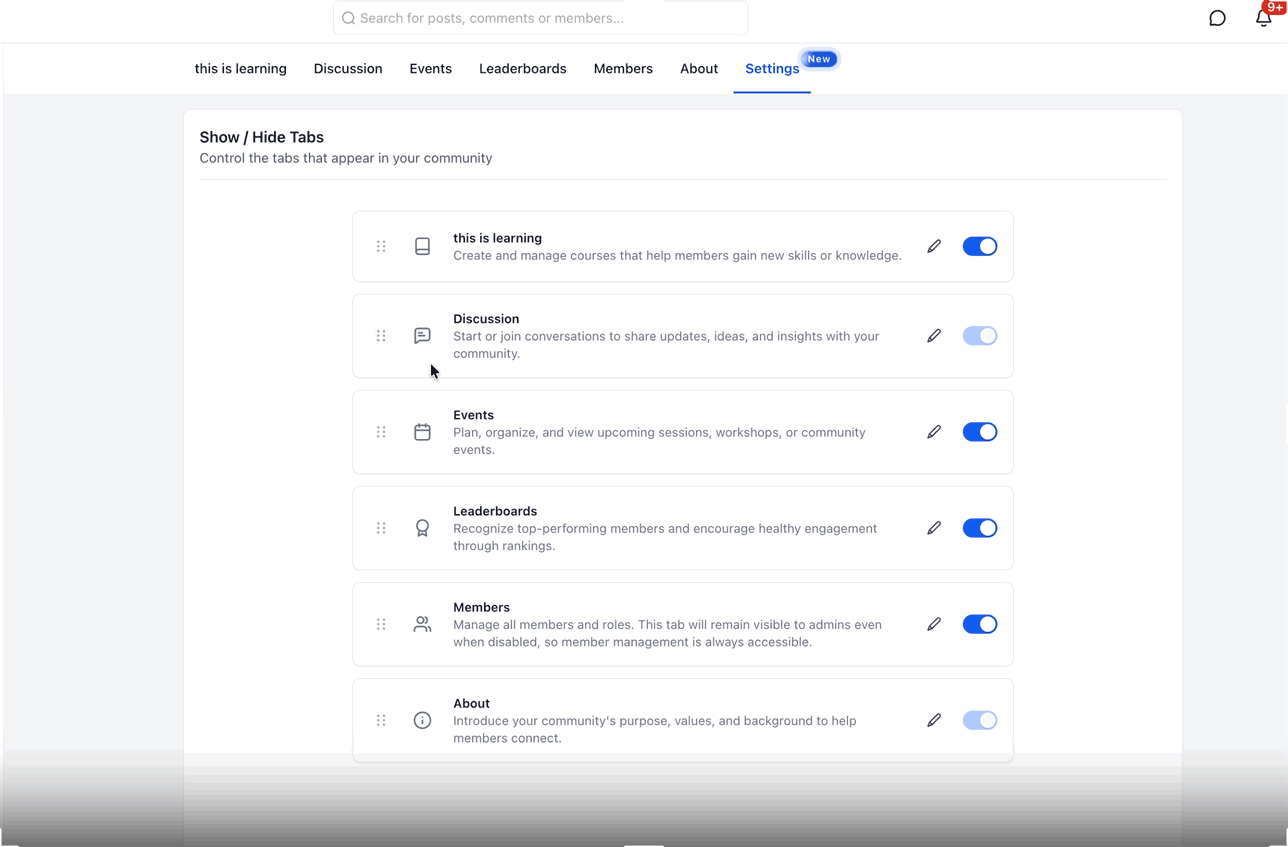Click the drag handle for Leaderboards row

point(381,528)
